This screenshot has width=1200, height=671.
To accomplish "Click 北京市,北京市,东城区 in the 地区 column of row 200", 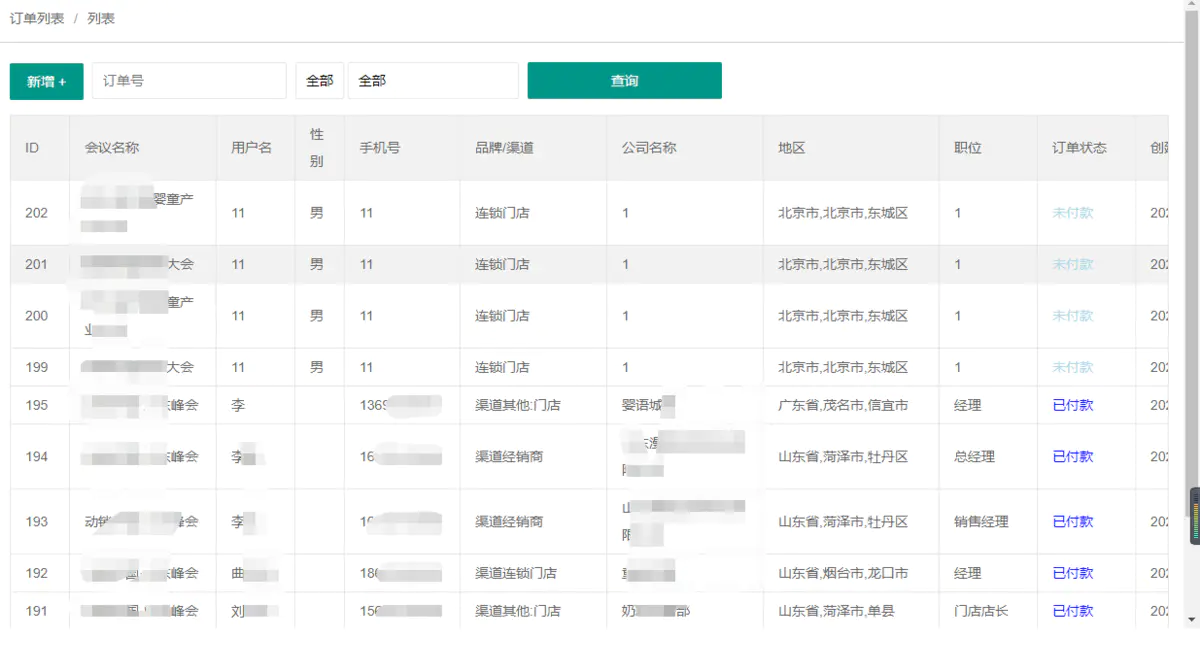I will 842,316.
